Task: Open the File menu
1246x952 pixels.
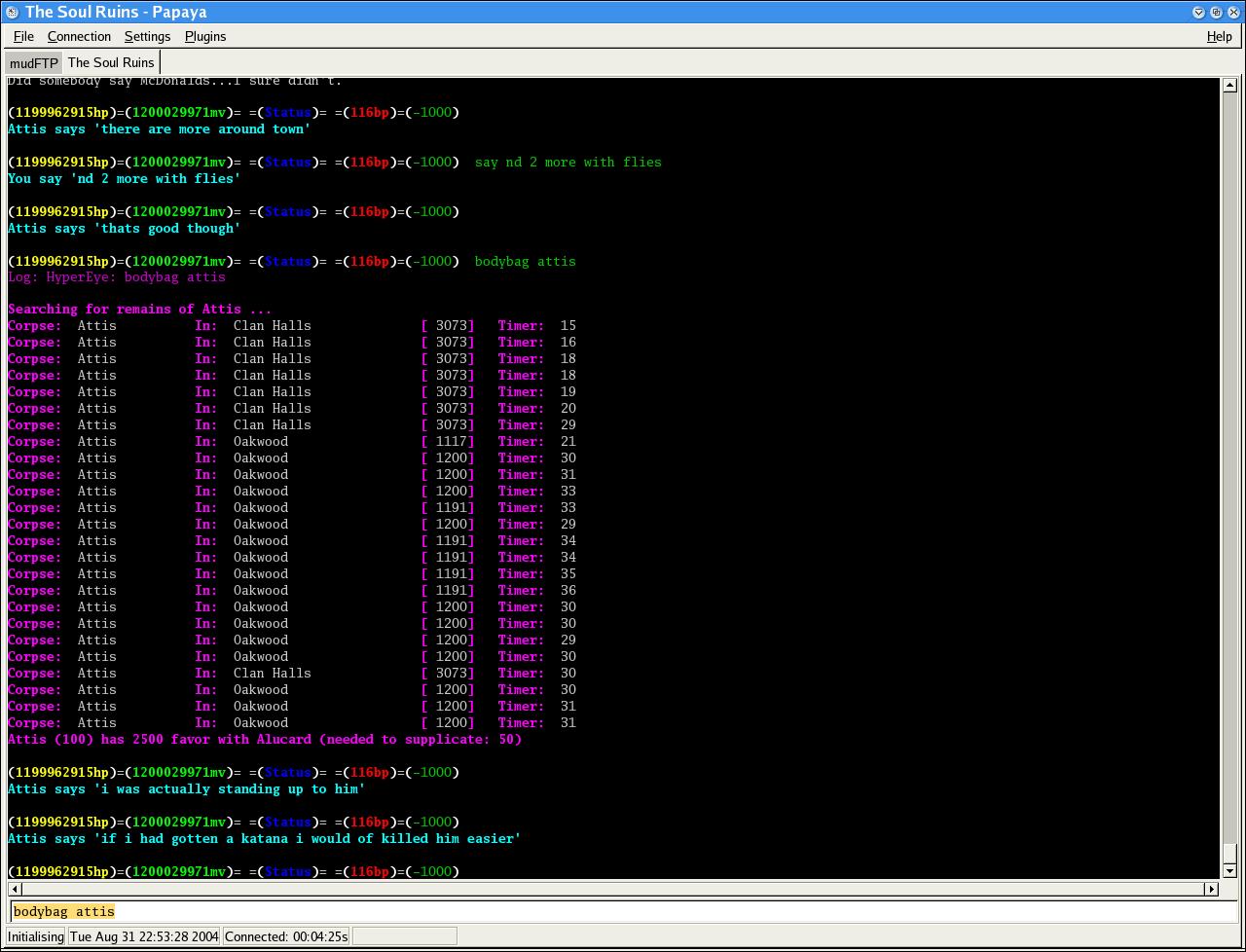Action: [23, 36]
